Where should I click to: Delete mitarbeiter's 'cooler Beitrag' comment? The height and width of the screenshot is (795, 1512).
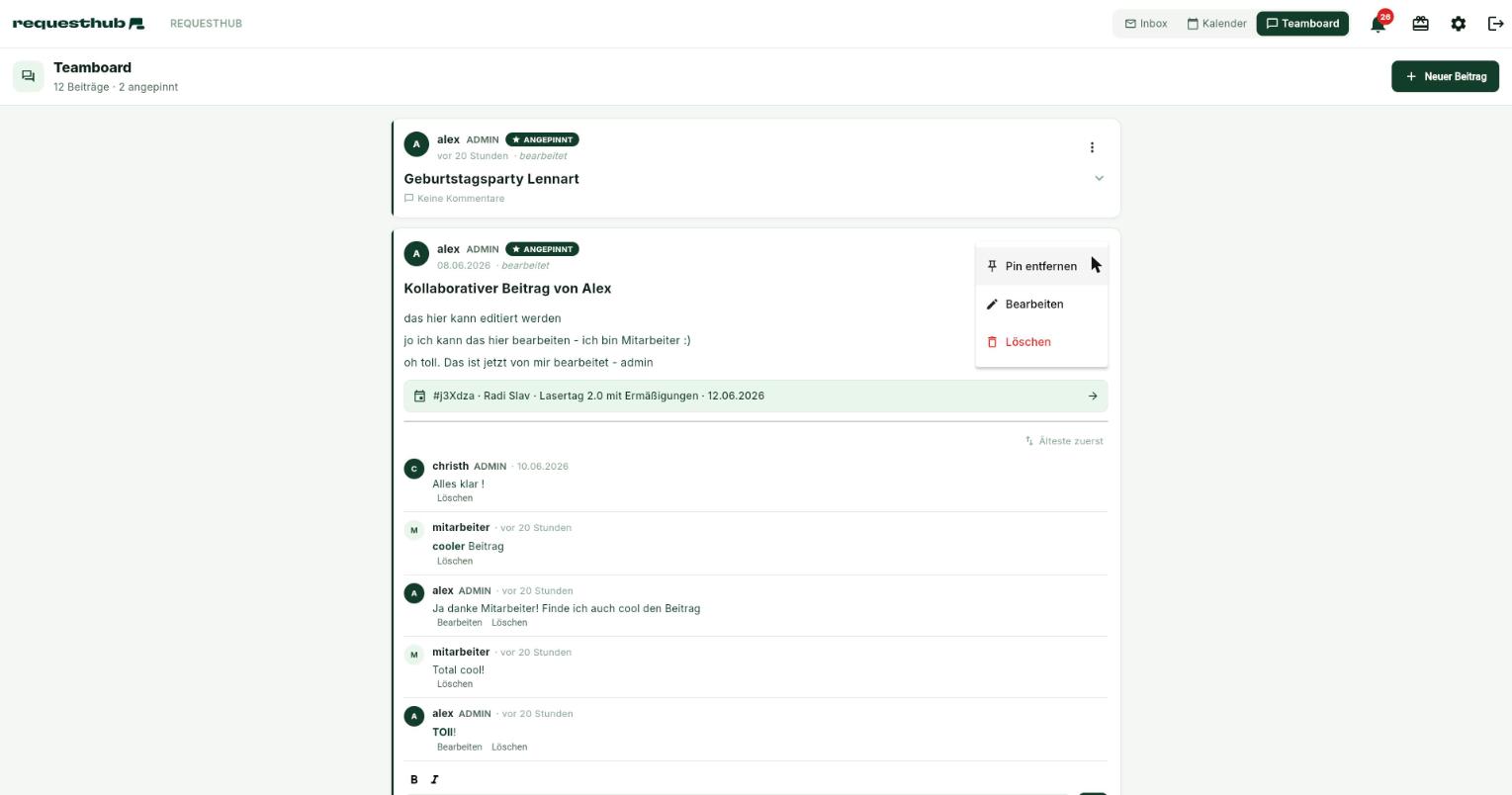[x=455, y=561]
